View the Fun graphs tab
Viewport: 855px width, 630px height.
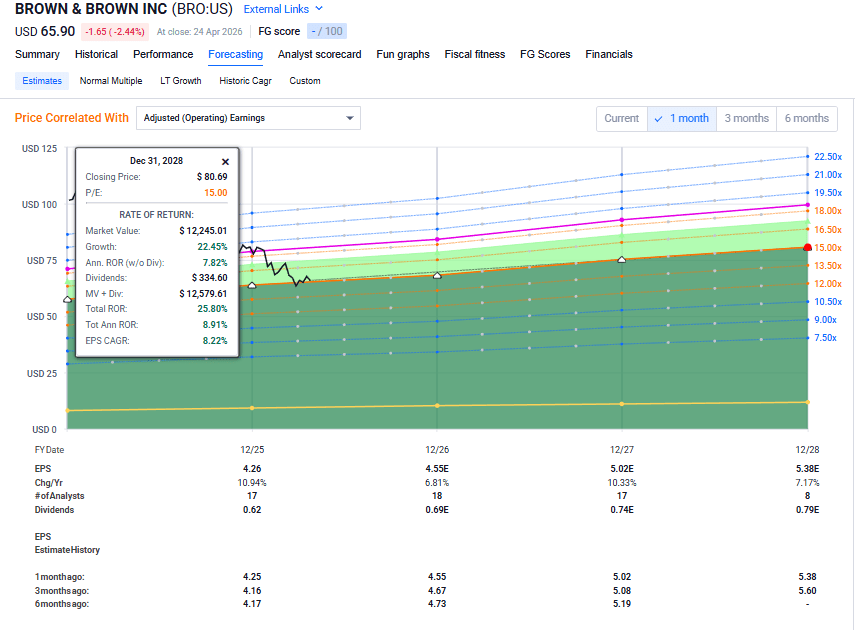(403, 55)
